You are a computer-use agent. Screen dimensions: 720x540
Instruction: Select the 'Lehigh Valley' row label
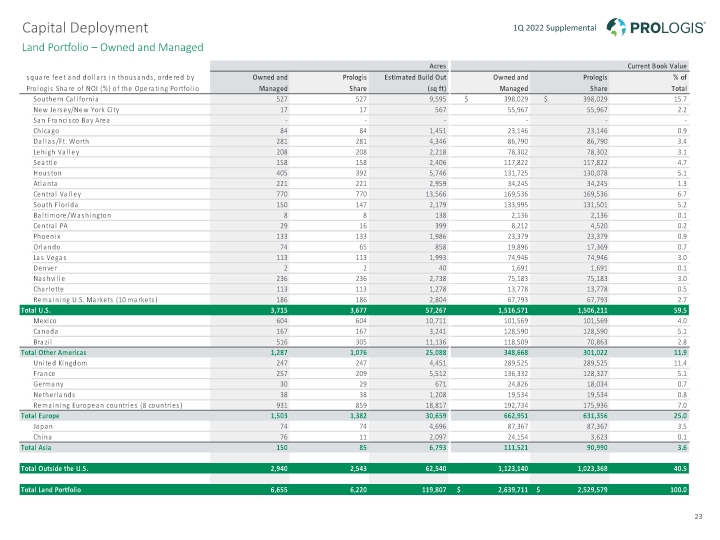(x=56, y=152)
